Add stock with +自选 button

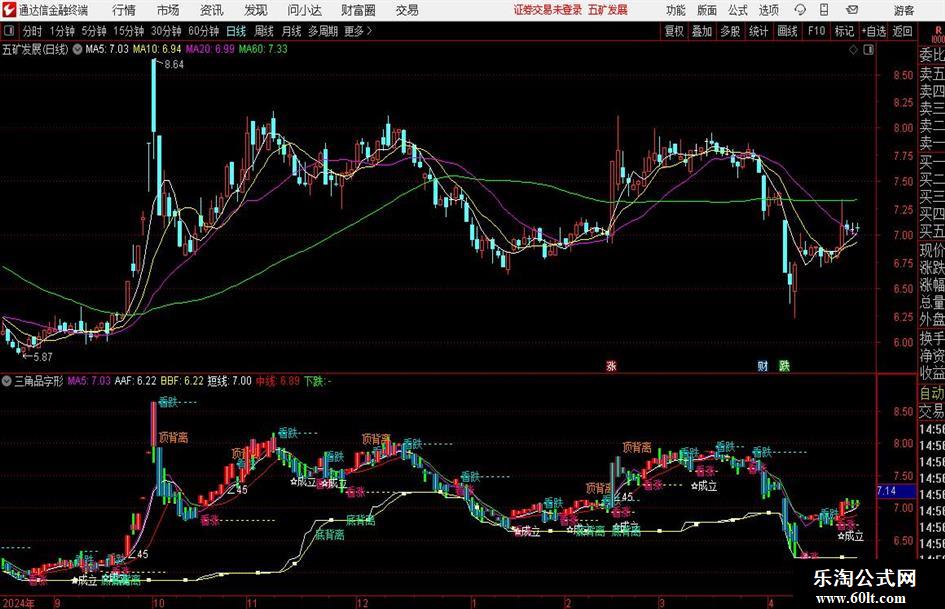[x=873, y=31]
